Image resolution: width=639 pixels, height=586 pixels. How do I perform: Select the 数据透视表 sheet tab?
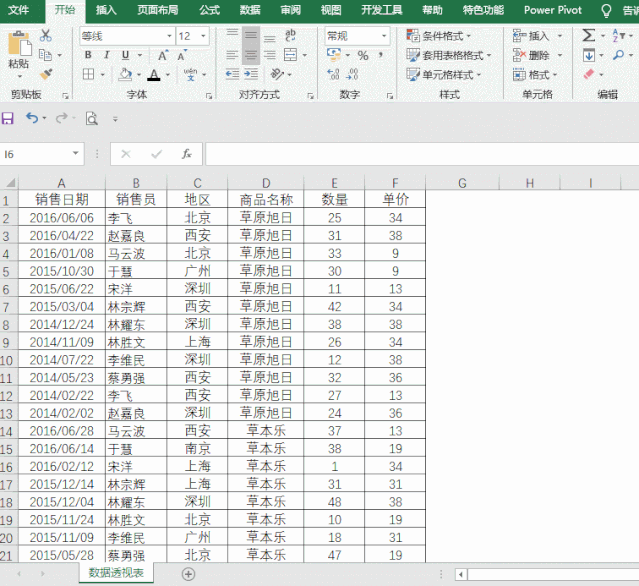[116, 573]
